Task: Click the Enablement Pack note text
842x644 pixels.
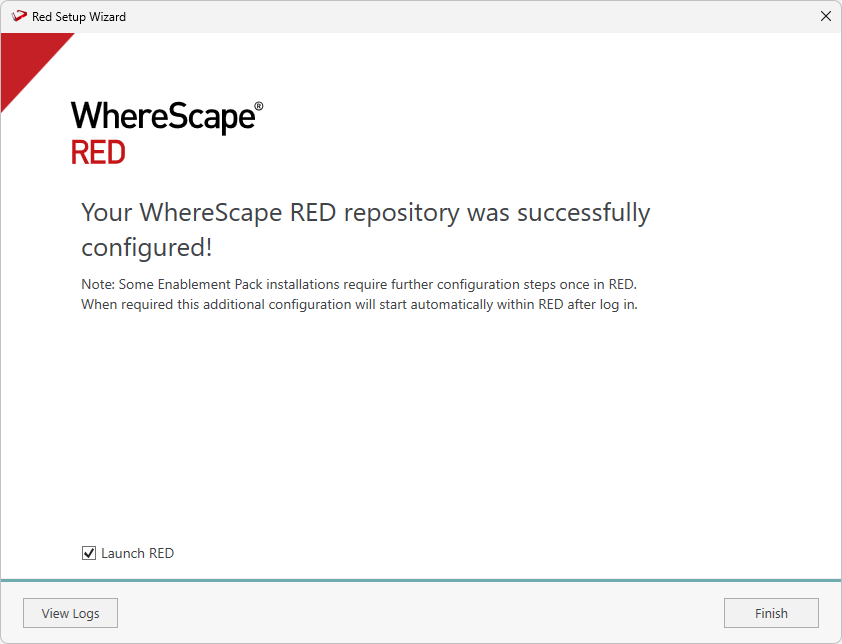Action: point(359,294)
